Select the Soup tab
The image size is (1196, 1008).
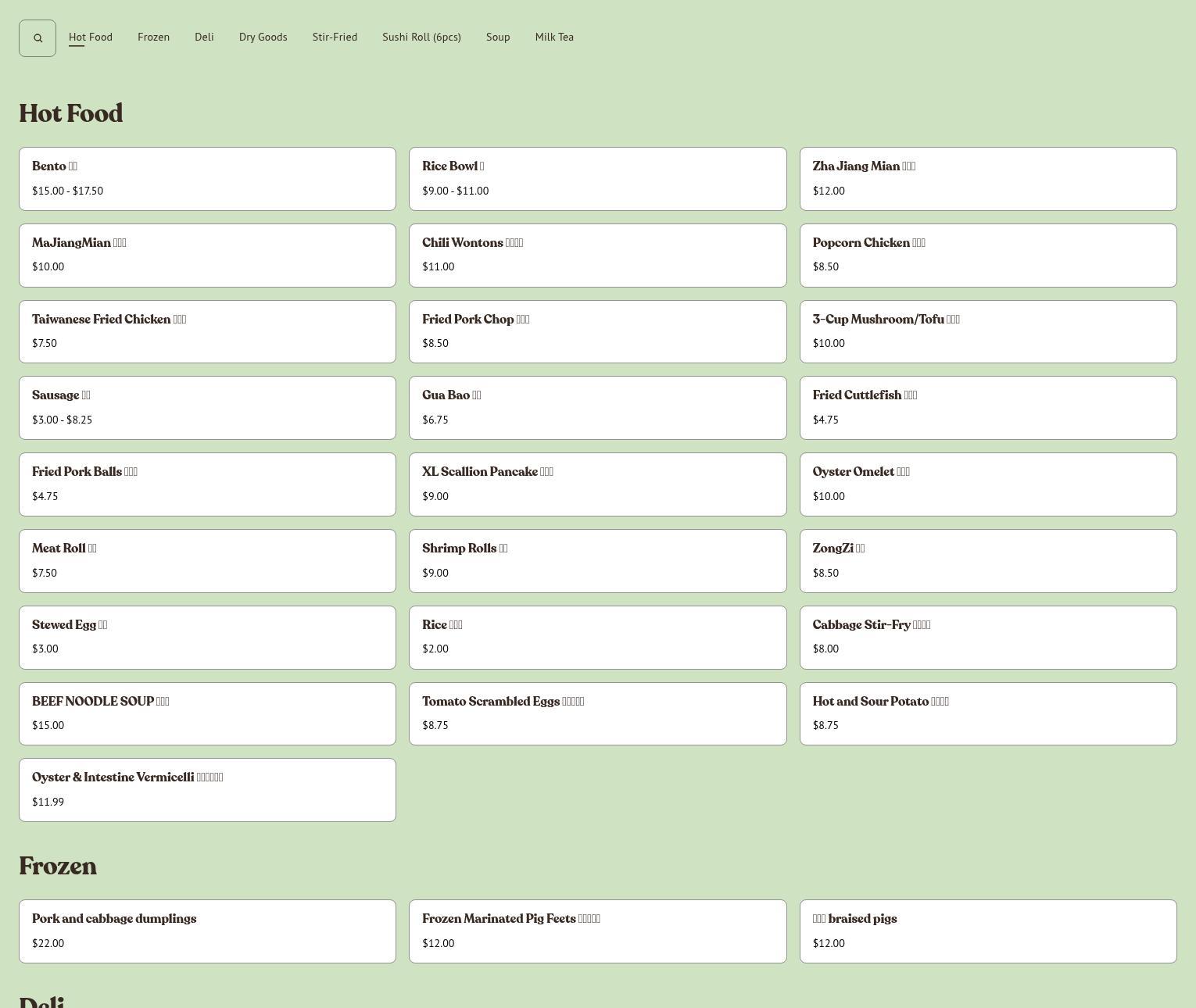point(498,38)
